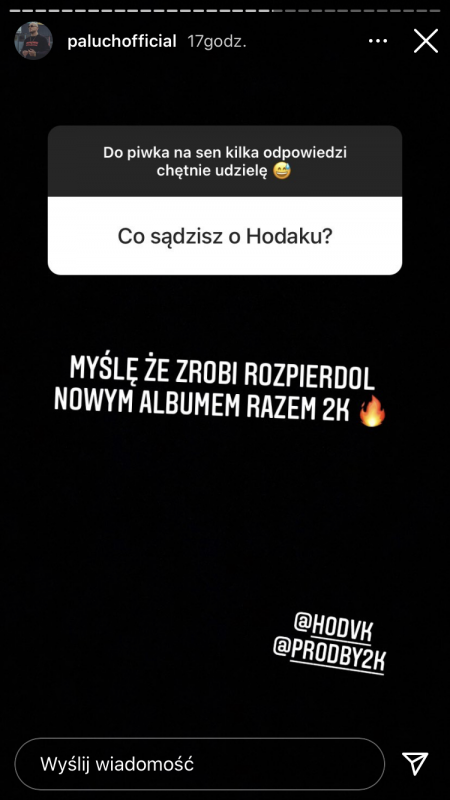
Task: Tap the fire emoji after RAZEM 2K
Action: click(x=373, y=412)
